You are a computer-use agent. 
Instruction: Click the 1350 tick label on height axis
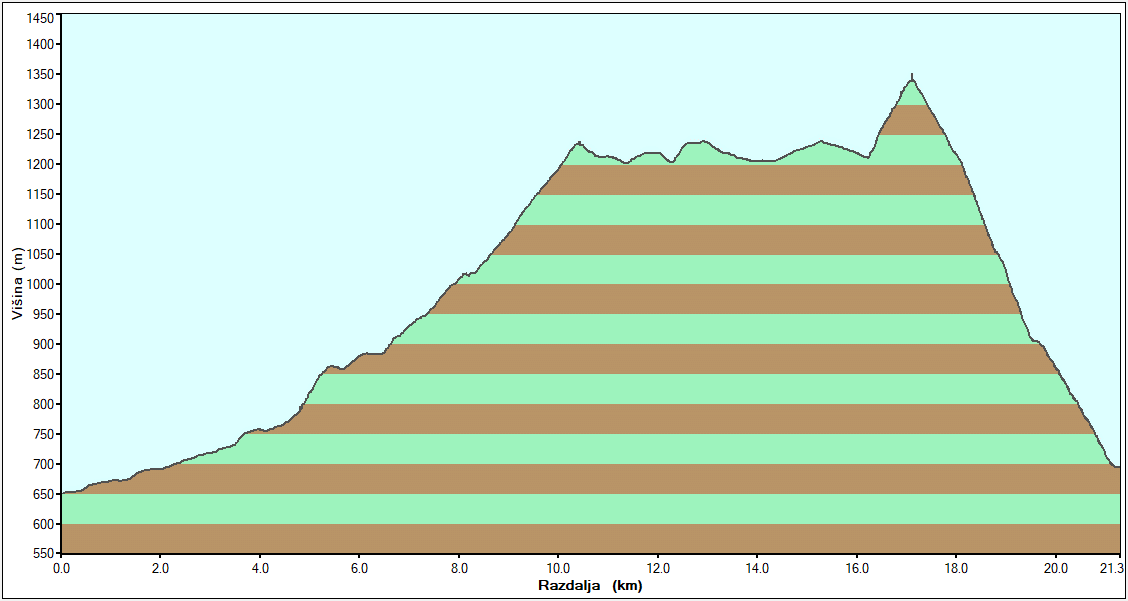click(41, 74)
